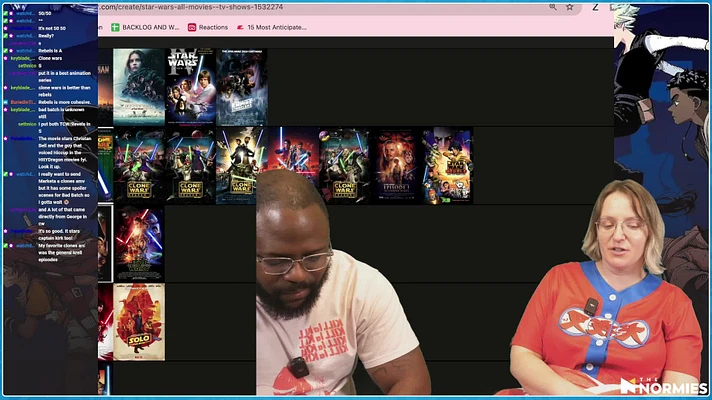Open the BACKLOG AND W... bookmark
712x400 pixels.
point(145,27)
